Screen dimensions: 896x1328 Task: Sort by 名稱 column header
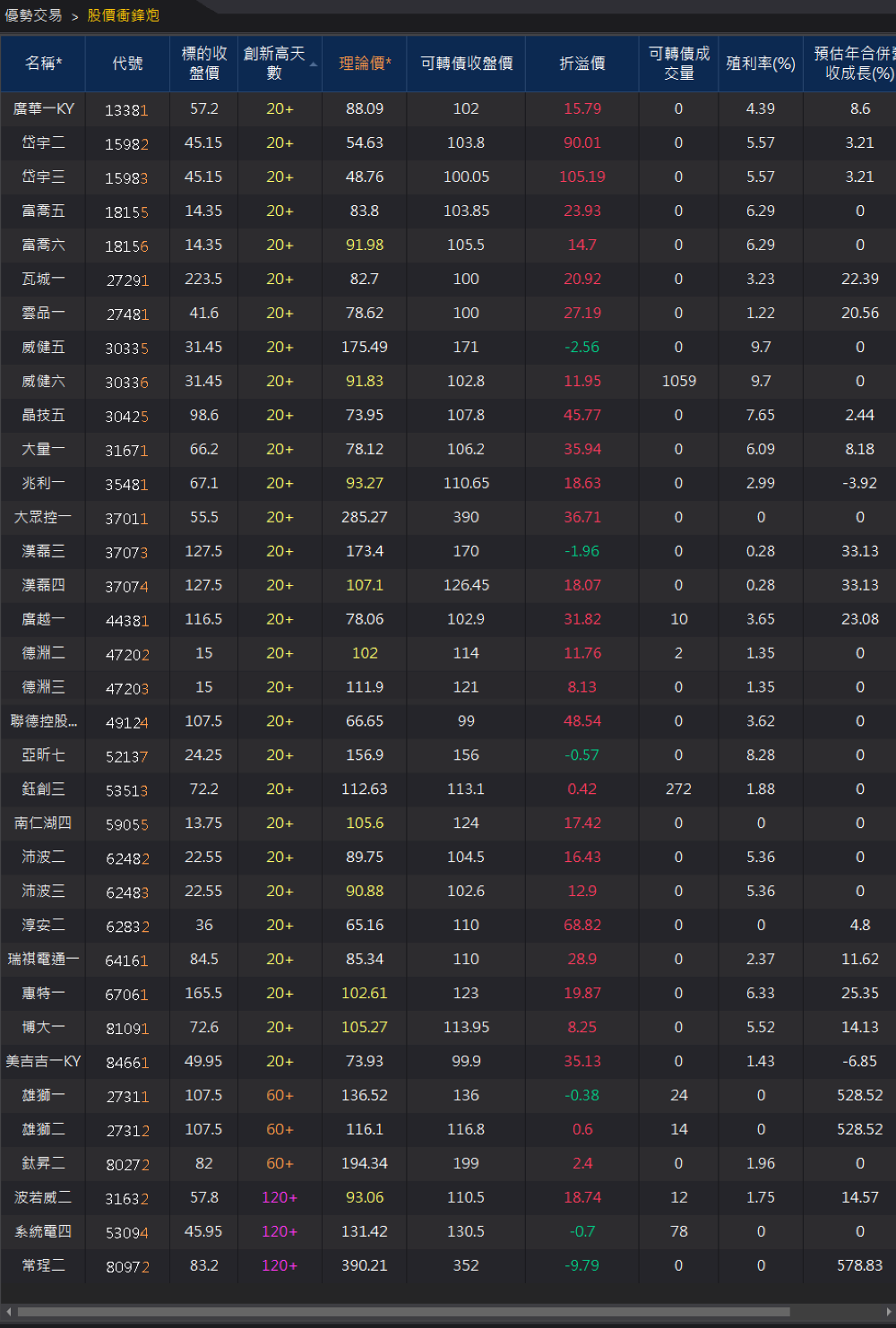(43, 63)
